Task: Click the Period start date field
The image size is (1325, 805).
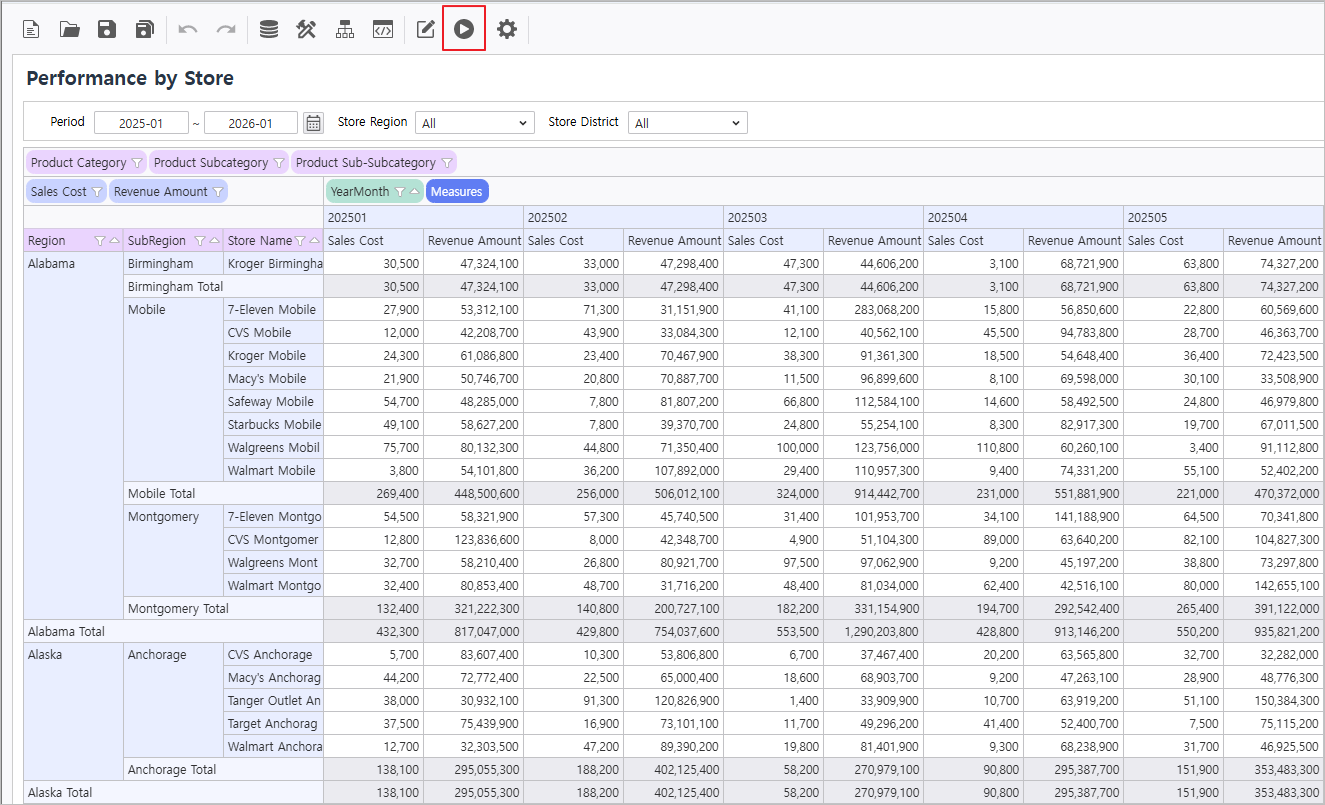Action: [141, 123]
